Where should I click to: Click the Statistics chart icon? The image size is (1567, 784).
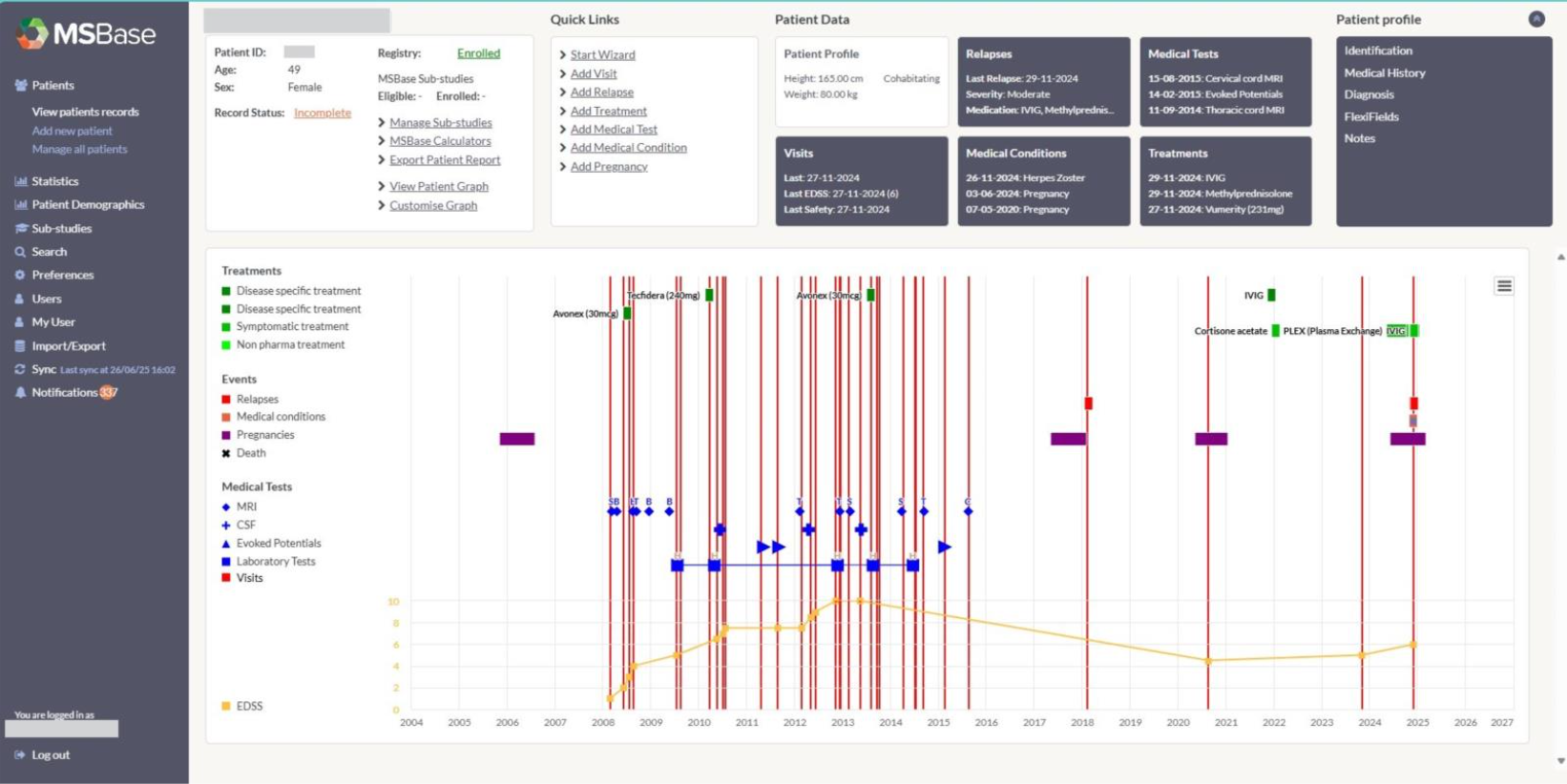20,181
